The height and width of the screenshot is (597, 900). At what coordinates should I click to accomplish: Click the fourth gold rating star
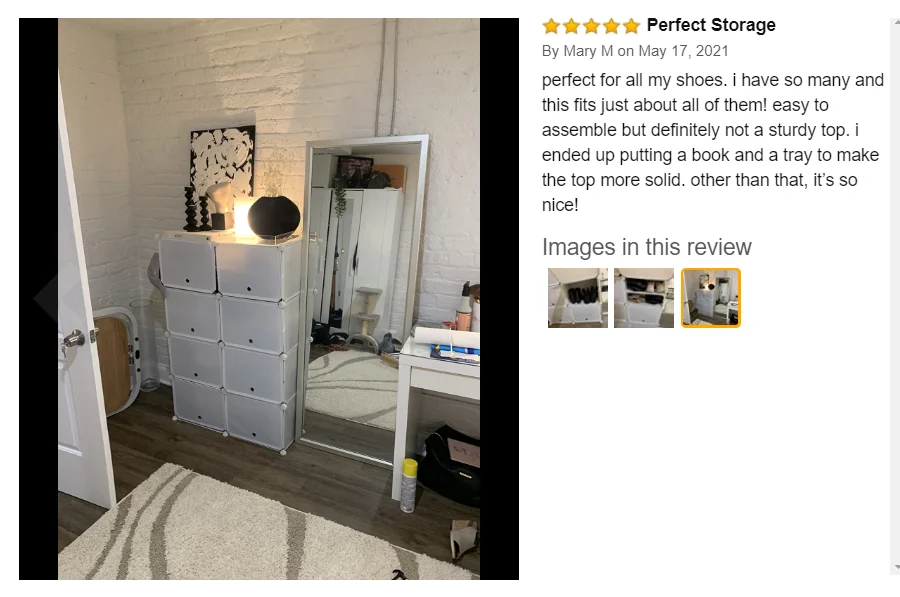click(x=611, y=26)
